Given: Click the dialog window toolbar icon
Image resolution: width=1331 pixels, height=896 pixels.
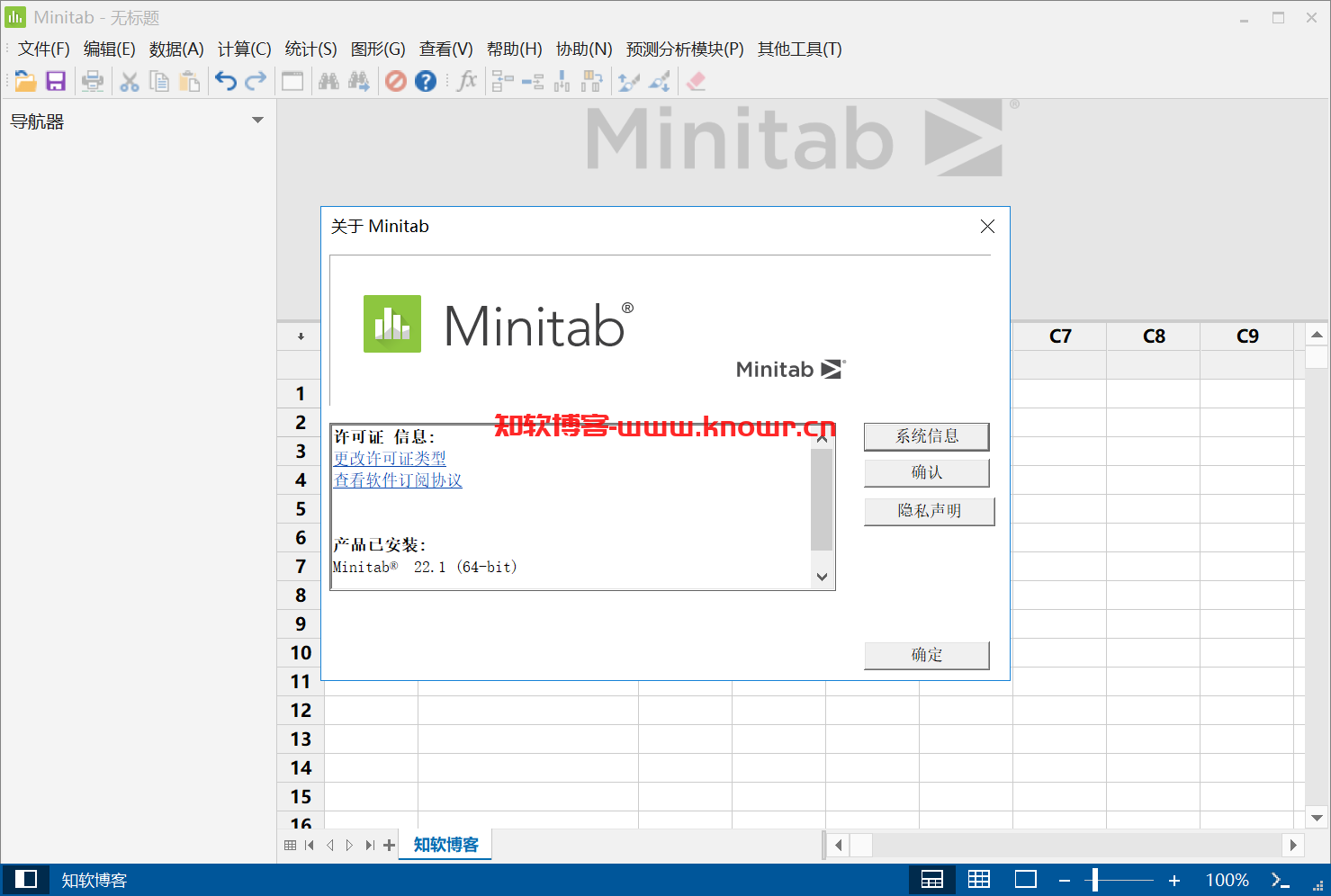Looking at the screenshot, I should pos(292,82).
